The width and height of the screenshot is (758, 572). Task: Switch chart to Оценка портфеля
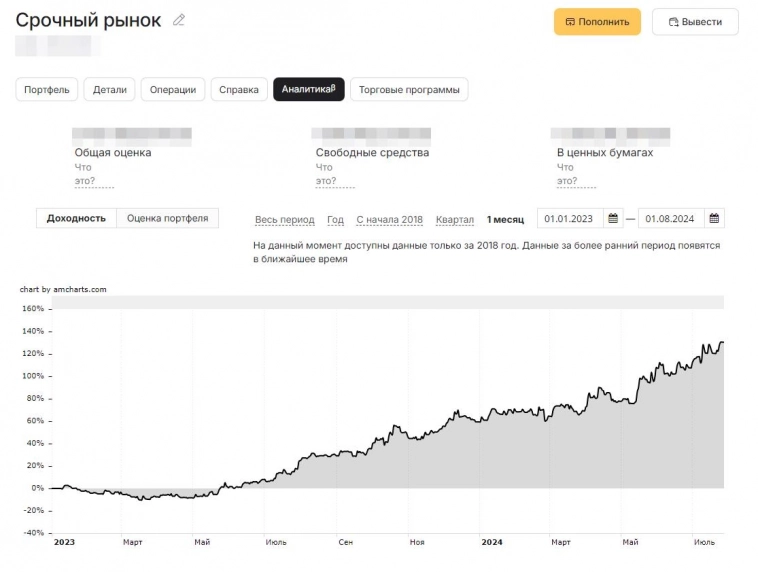click(168, 218)
